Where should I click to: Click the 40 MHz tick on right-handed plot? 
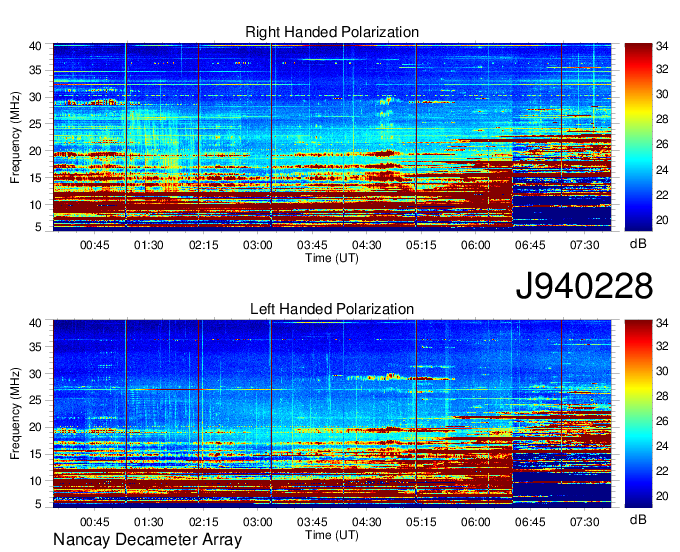pyautogui.click(x=35, y=46)
